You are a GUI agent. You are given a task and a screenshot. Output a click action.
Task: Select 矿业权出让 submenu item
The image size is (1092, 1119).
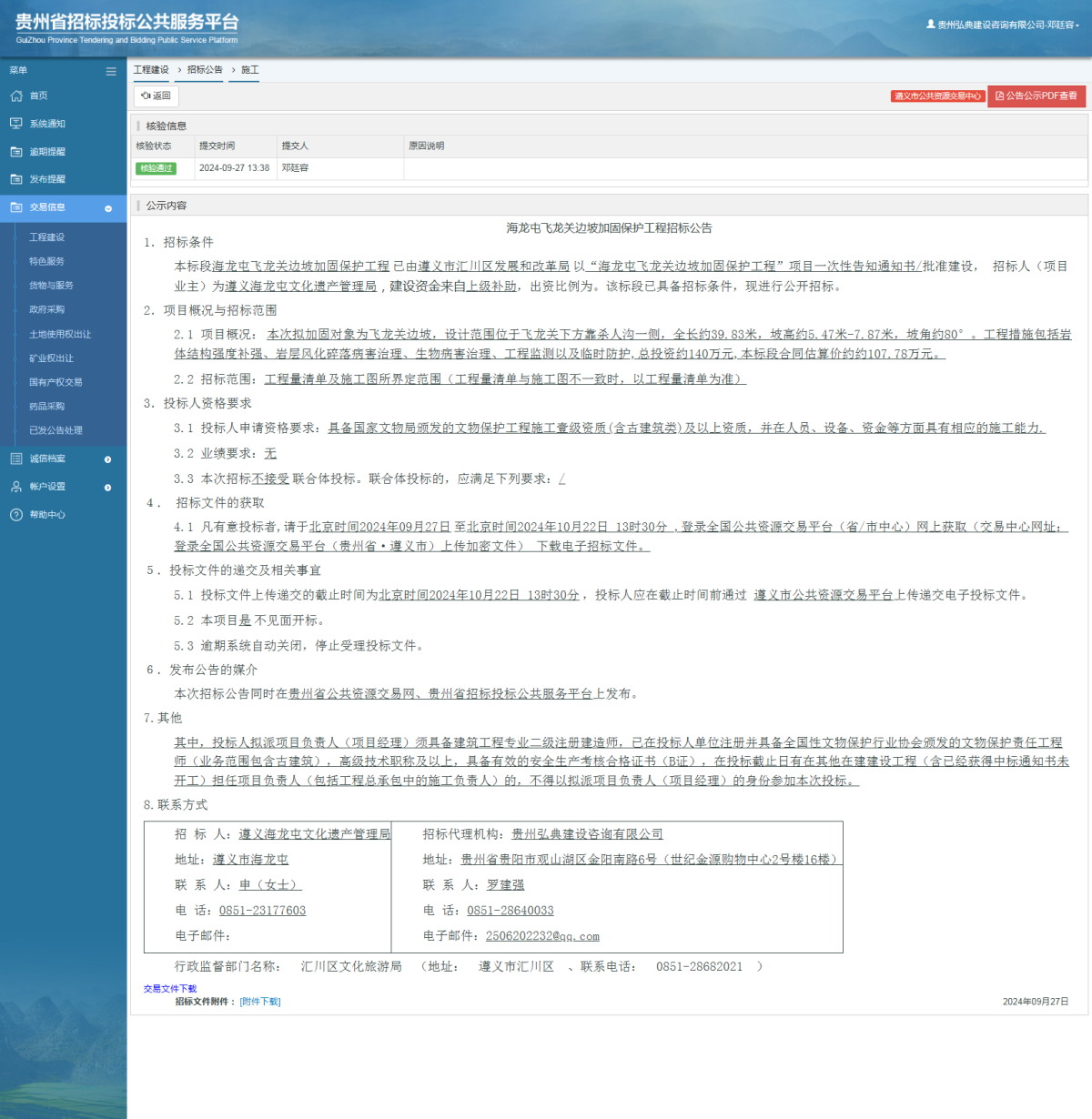coord(51,358)
